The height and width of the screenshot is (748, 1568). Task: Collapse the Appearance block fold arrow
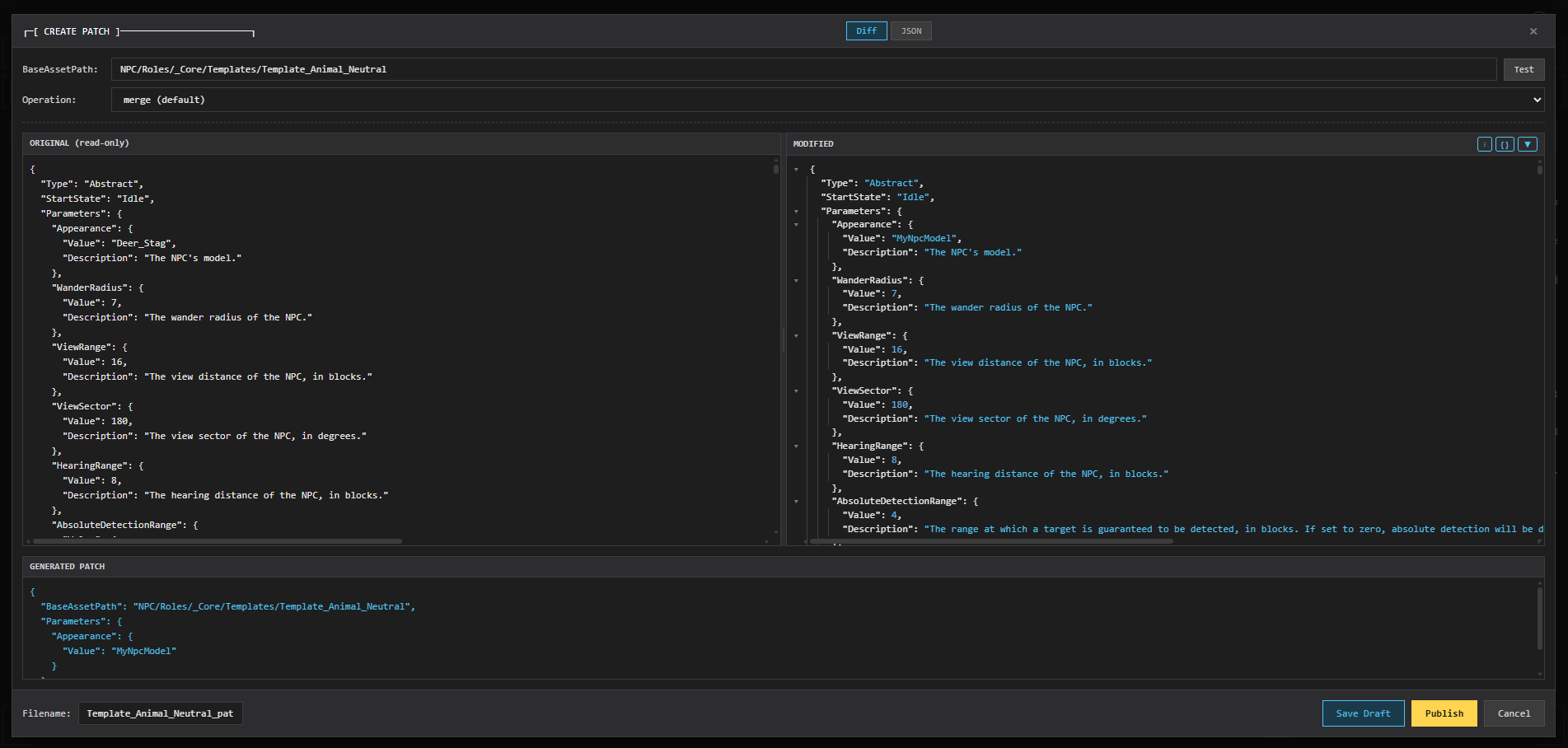click(796, 225)
